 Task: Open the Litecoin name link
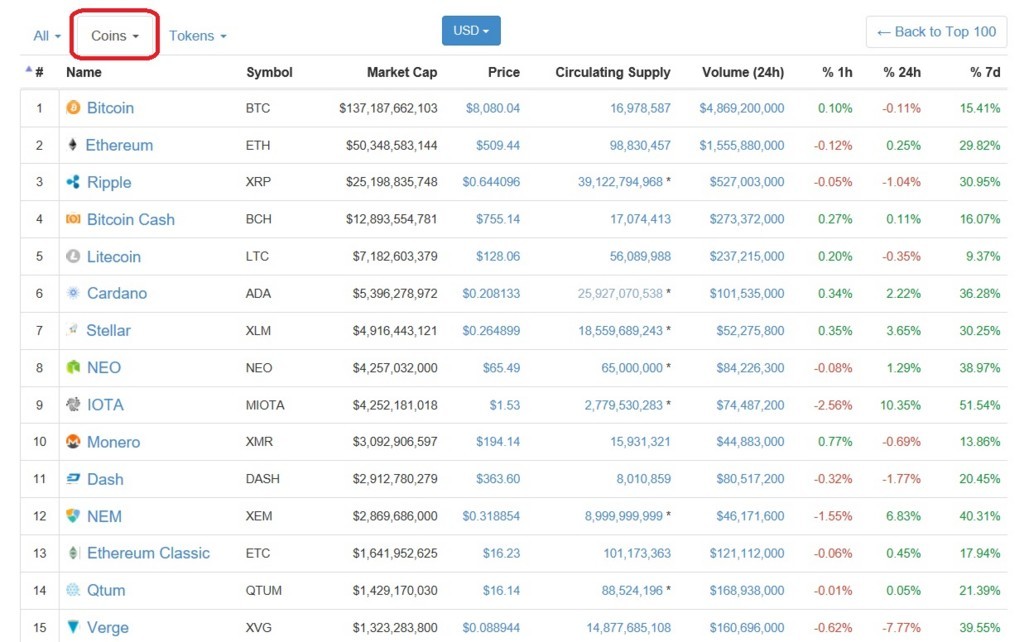tap(114, 257)
